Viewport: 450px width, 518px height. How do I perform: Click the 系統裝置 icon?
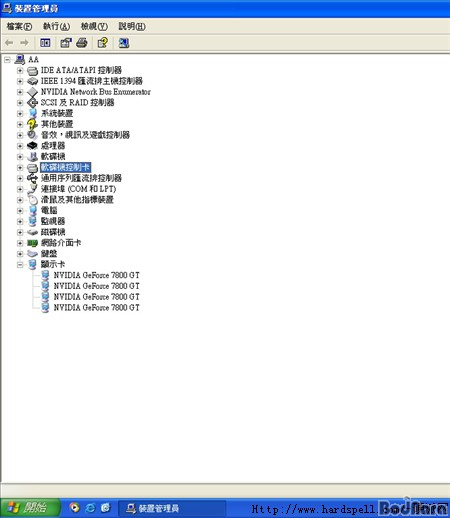[x=33, y=113]
